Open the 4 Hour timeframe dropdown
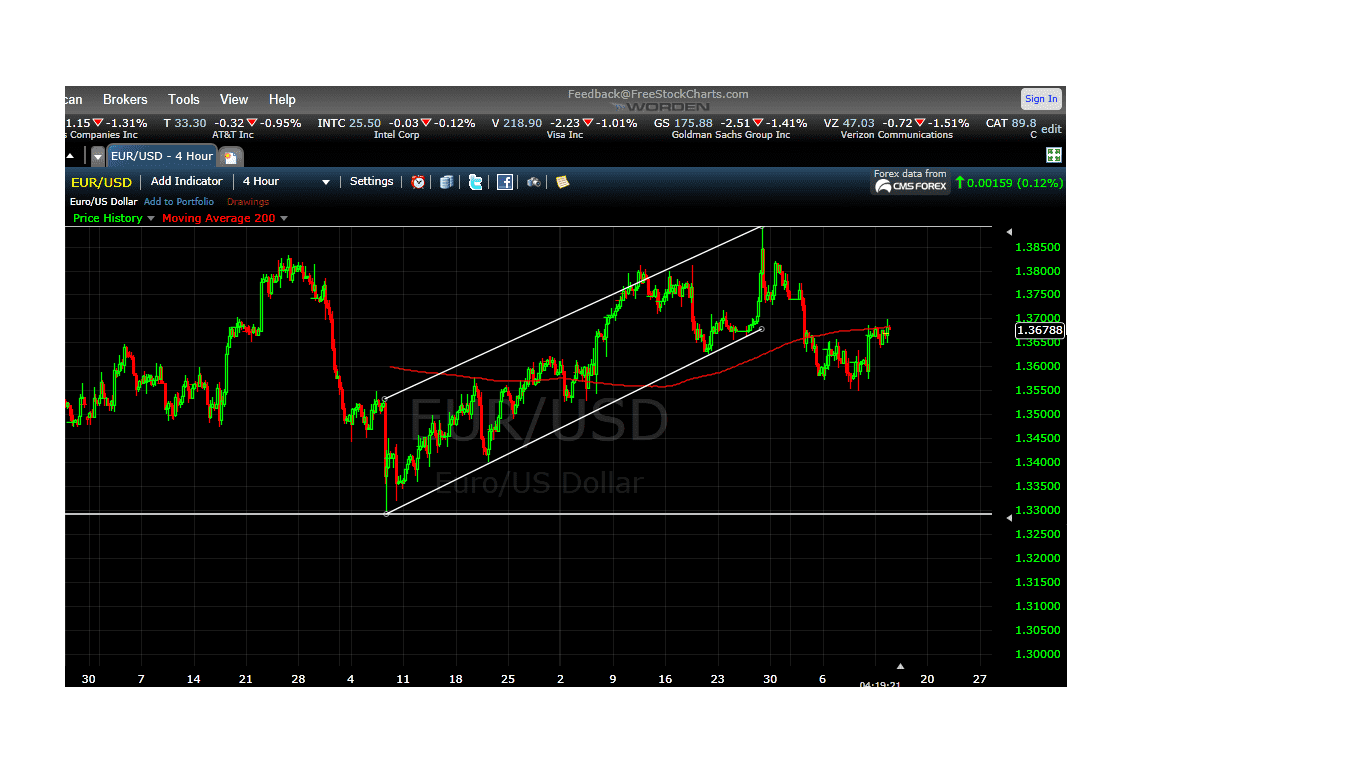1366x768 pixels. tap(324, 181)
